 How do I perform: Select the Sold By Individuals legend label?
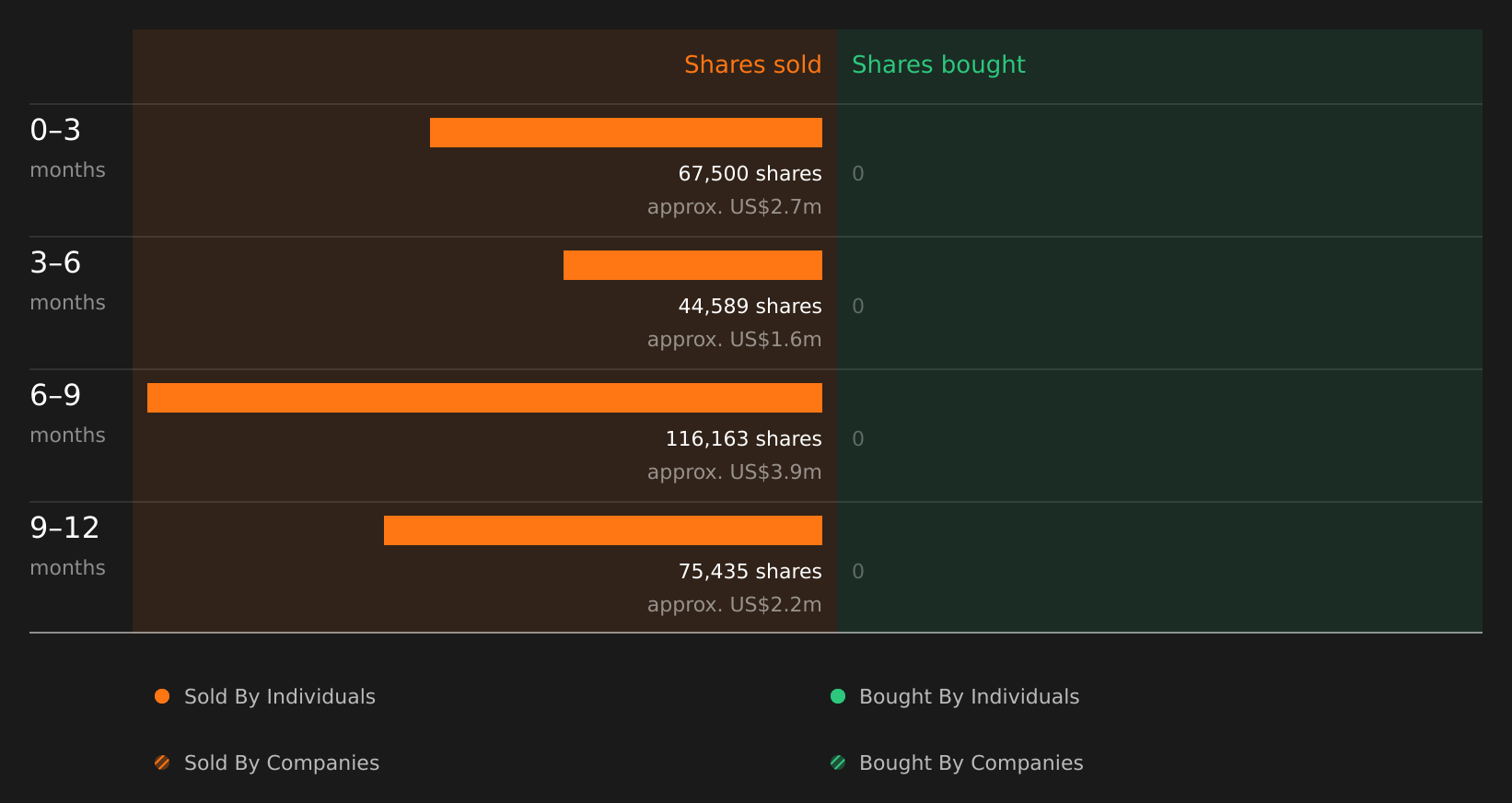click(x=280, y=697)
